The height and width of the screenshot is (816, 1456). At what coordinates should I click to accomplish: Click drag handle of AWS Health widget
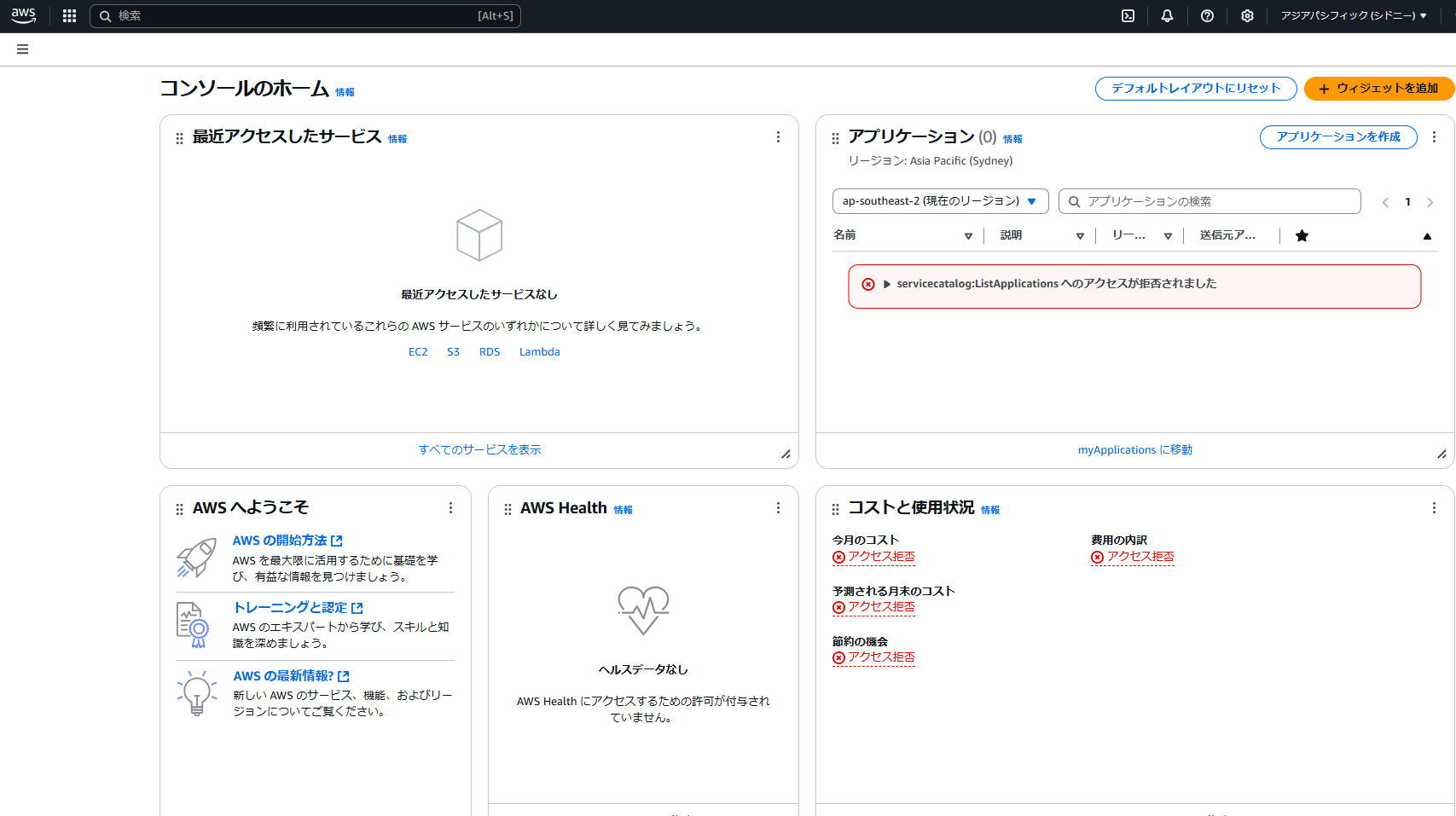point(508,509)
